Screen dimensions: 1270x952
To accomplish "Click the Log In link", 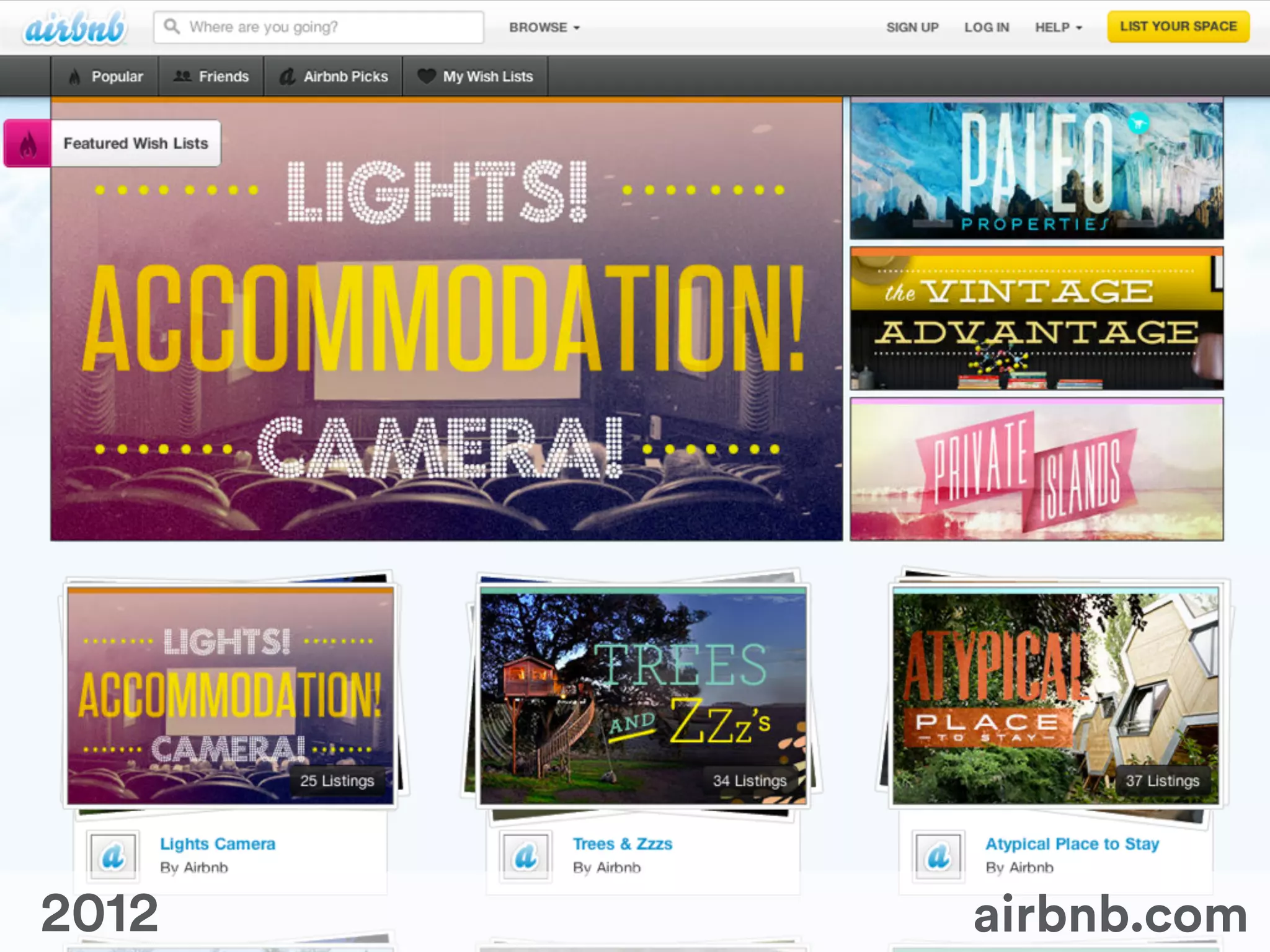I will pos(987,27).
